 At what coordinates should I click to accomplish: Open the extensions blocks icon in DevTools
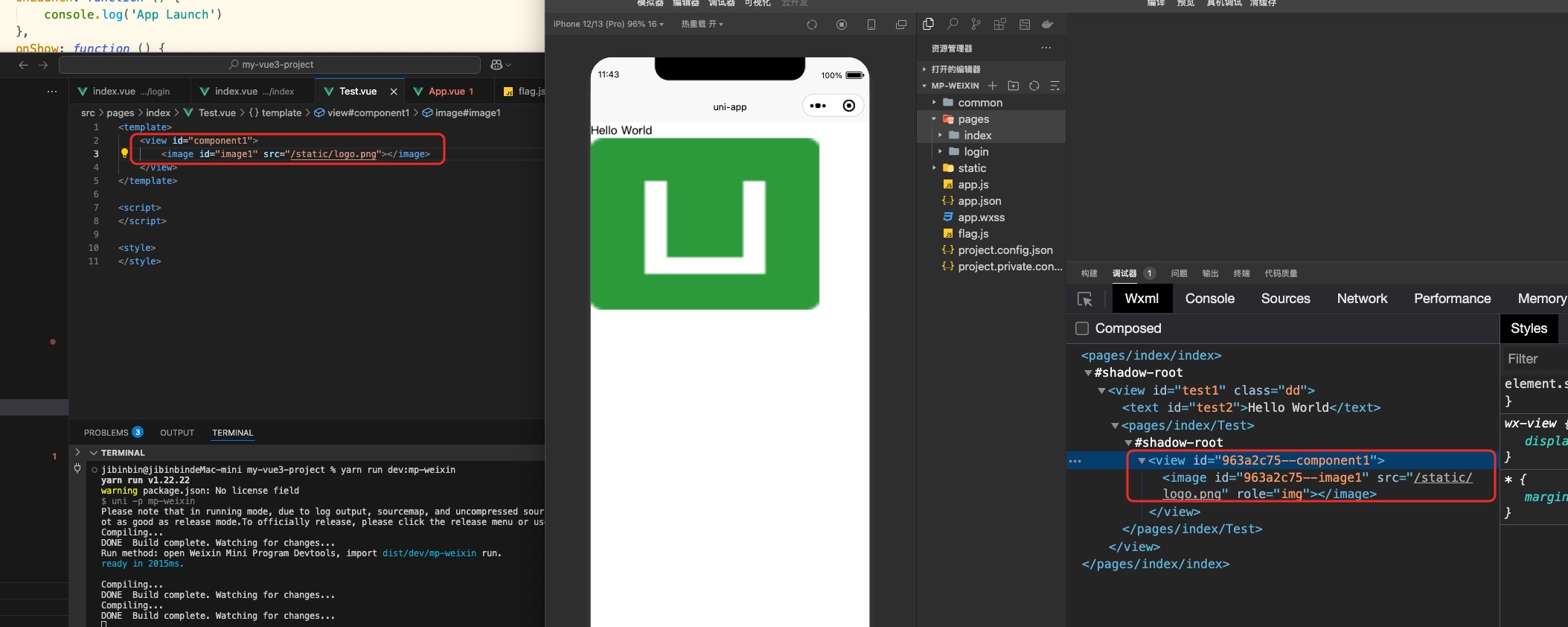pos(999,24)
